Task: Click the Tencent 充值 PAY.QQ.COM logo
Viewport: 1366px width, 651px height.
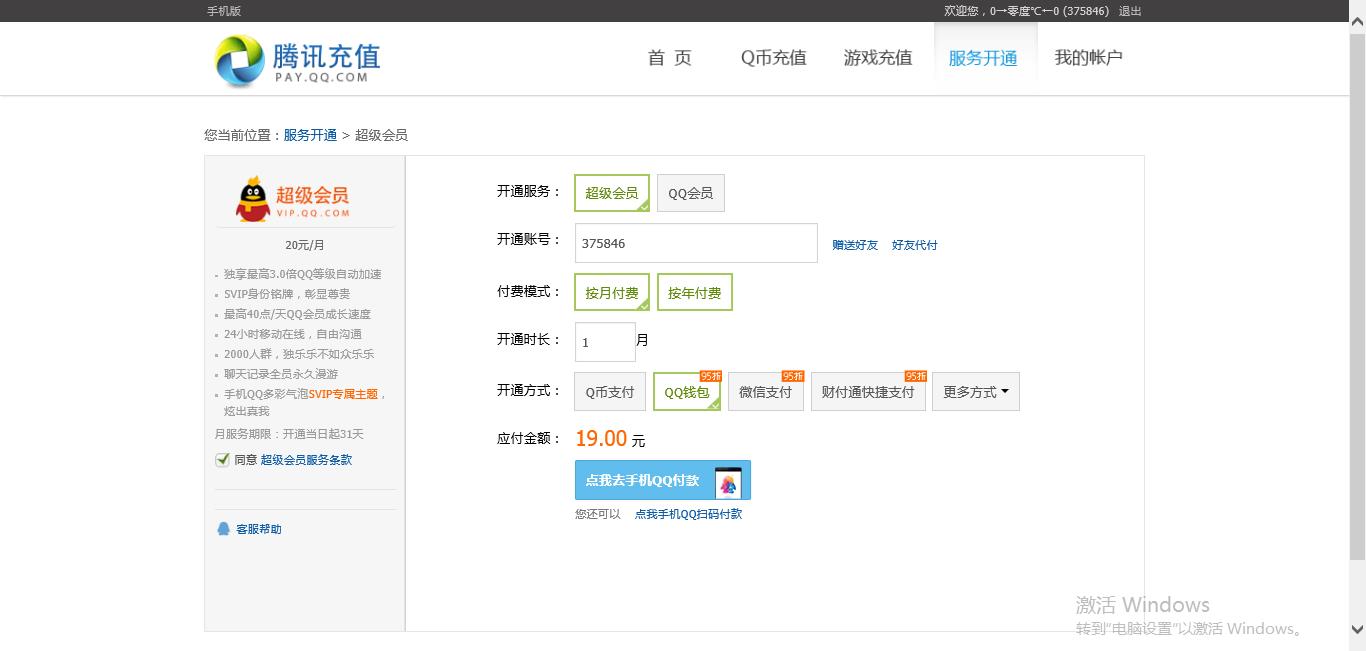Action: point(295,58)
